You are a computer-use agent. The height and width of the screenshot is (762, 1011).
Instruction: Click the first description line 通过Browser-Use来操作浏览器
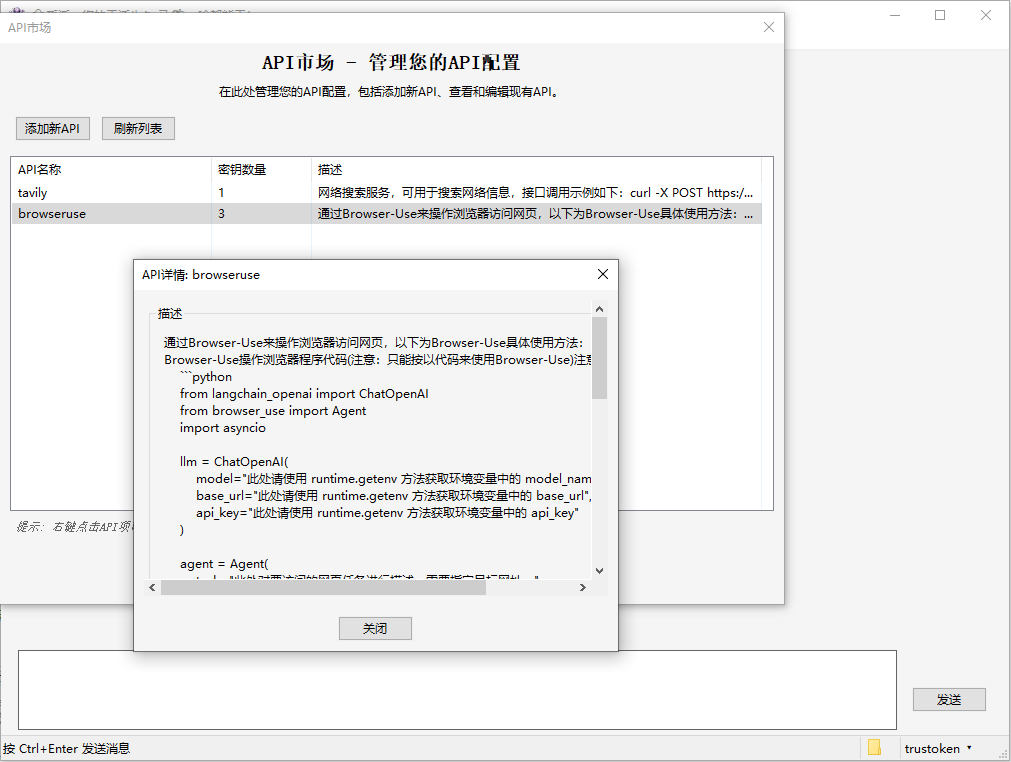(373, 342)
